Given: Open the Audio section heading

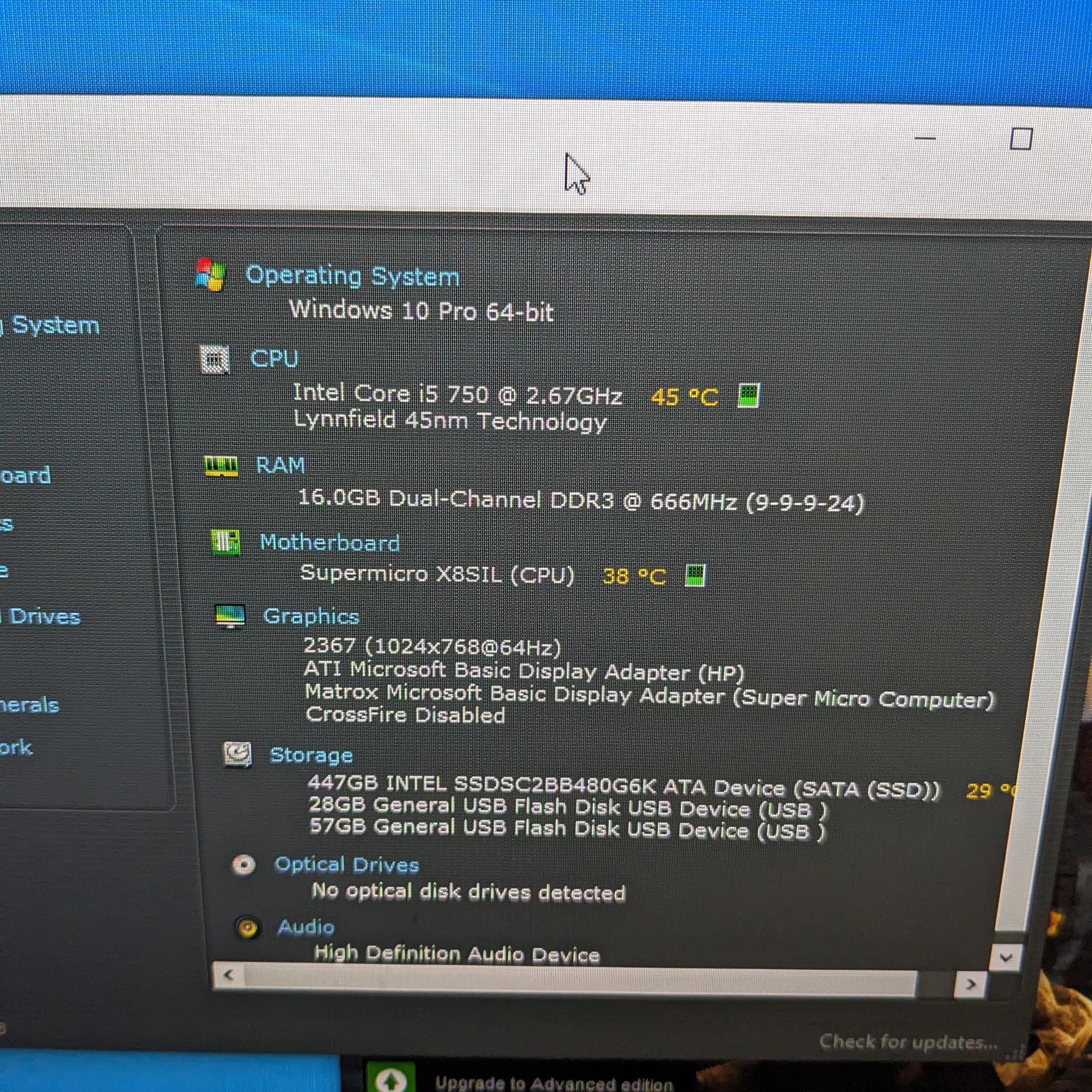Looking at the screenshot, I should pyautogui.click(x=306, y=927).
